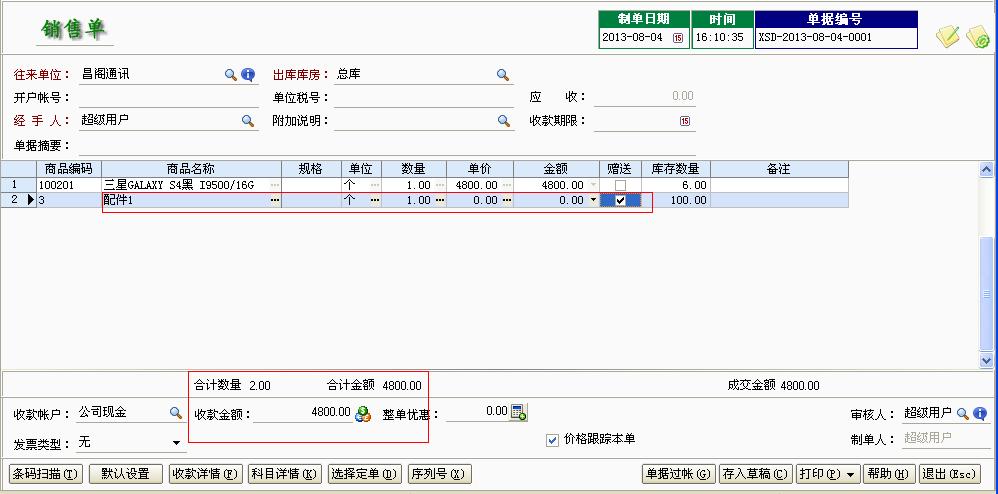Click 单据编号 XSD-2013-08-04-0001 field
The width and height of the screenshot is (998, 494).
836,38
